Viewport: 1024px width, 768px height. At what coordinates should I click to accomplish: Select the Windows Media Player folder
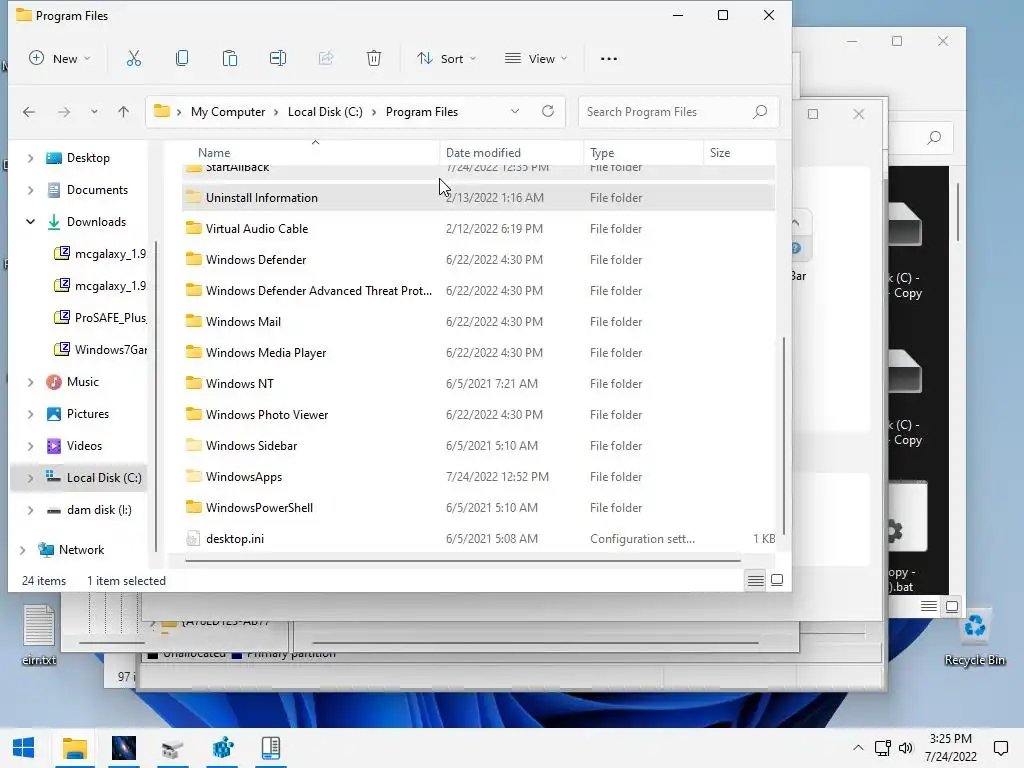click(x=479, y=353)
